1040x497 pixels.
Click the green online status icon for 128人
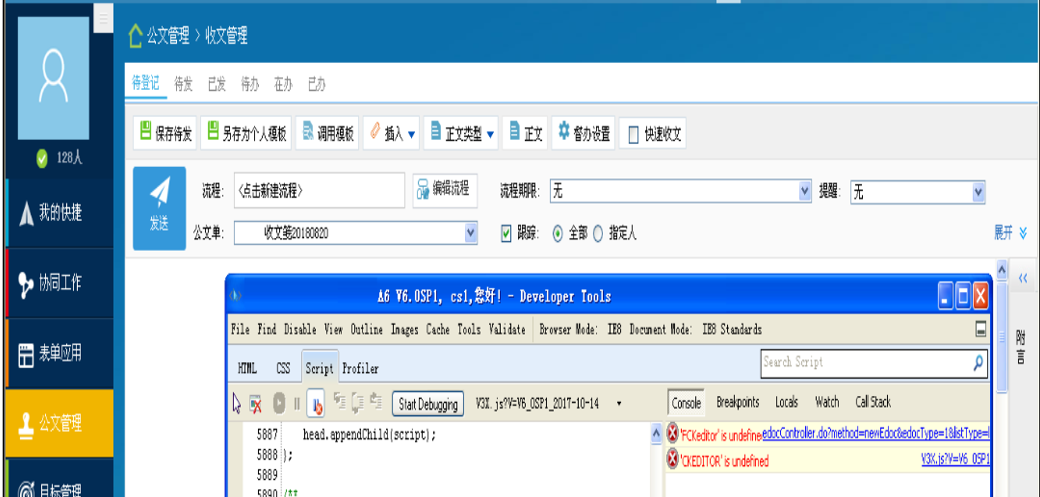(x=42, y=158)
